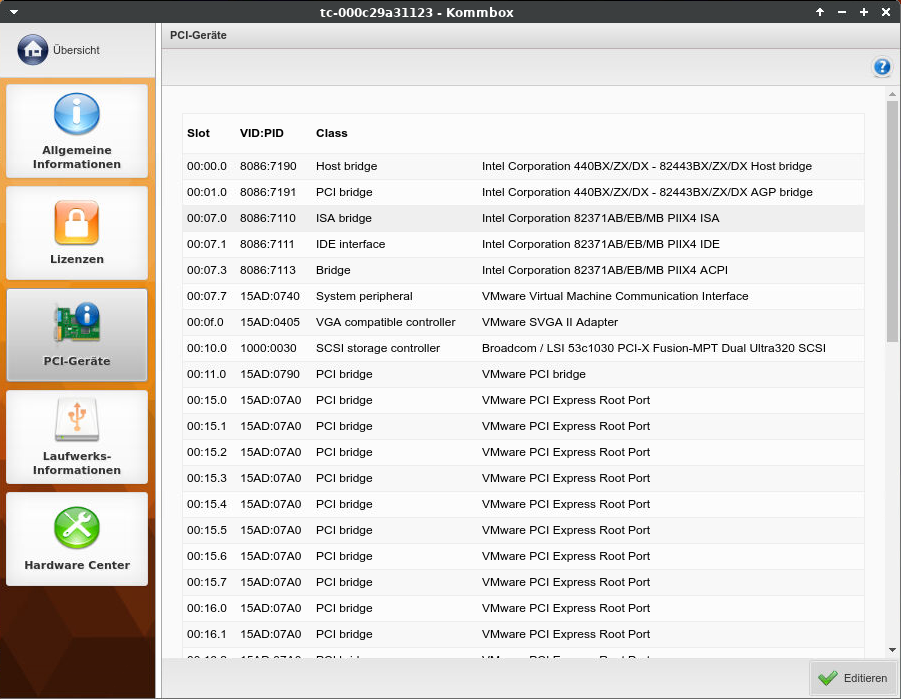Click the blue help question mark icon
Screen dimensions: 901x699
pos(882,67)
